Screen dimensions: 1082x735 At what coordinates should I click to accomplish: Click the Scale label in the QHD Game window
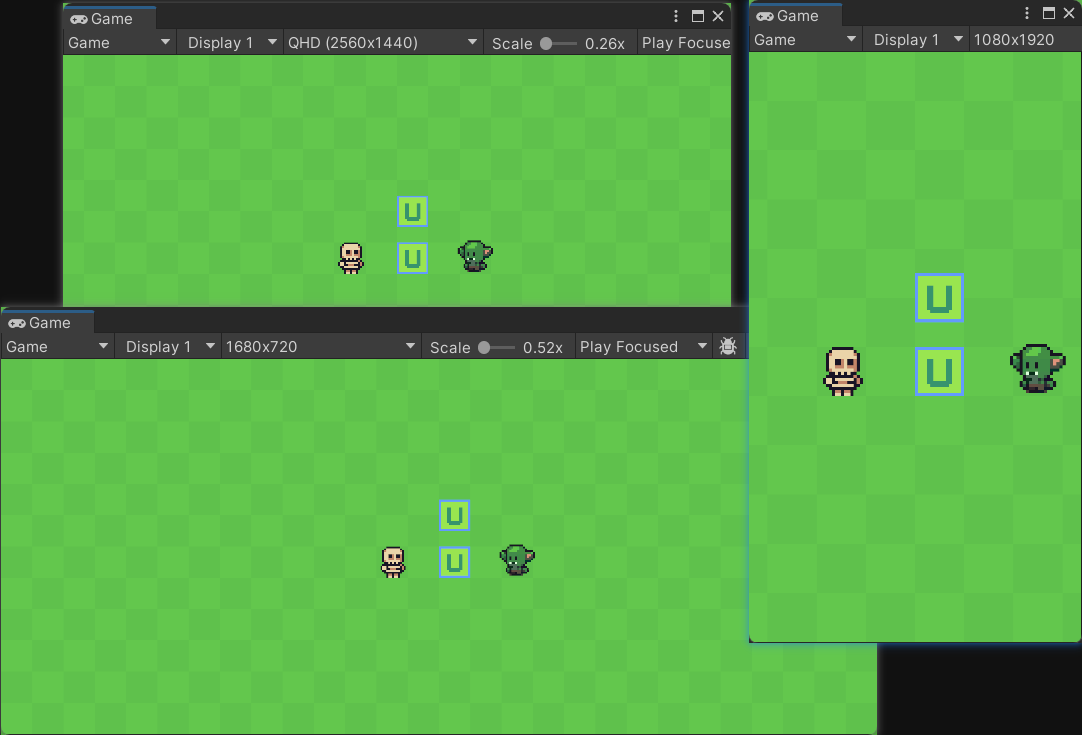512,43
